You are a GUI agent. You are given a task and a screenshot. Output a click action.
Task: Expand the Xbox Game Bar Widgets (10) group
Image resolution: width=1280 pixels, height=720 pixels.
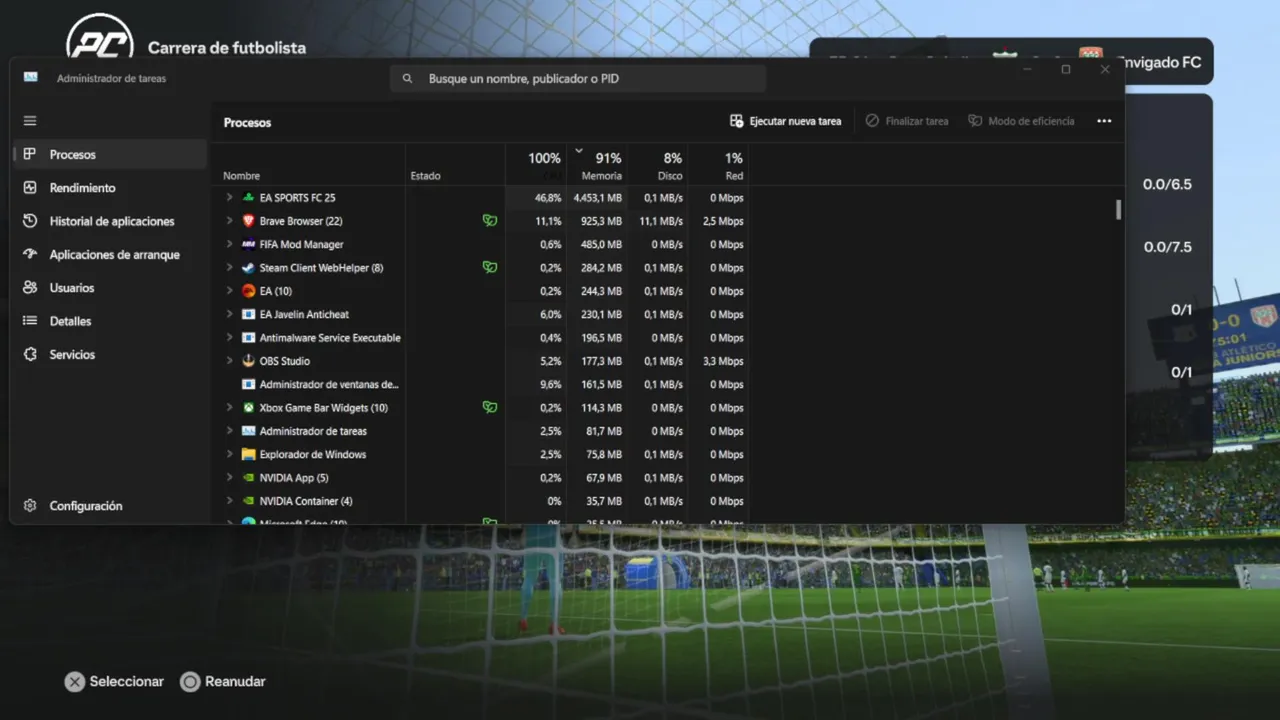pos(229,408)
